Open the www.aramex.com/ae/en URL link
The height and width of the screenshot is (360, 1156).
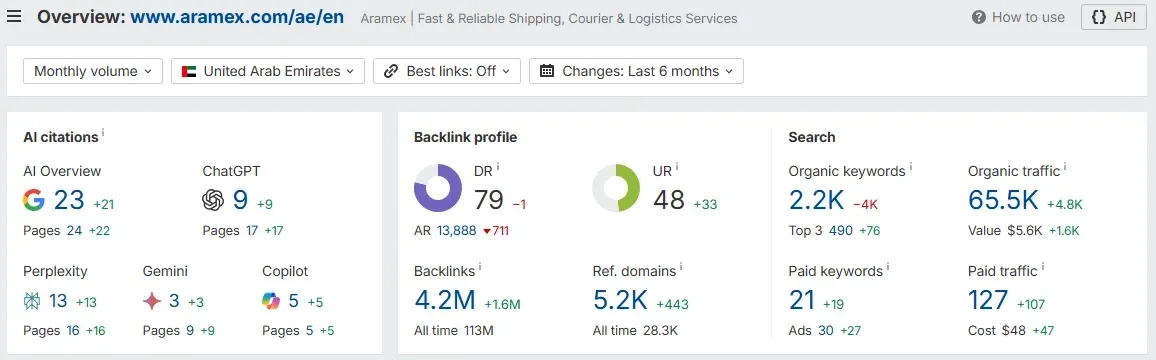point(237,17)
